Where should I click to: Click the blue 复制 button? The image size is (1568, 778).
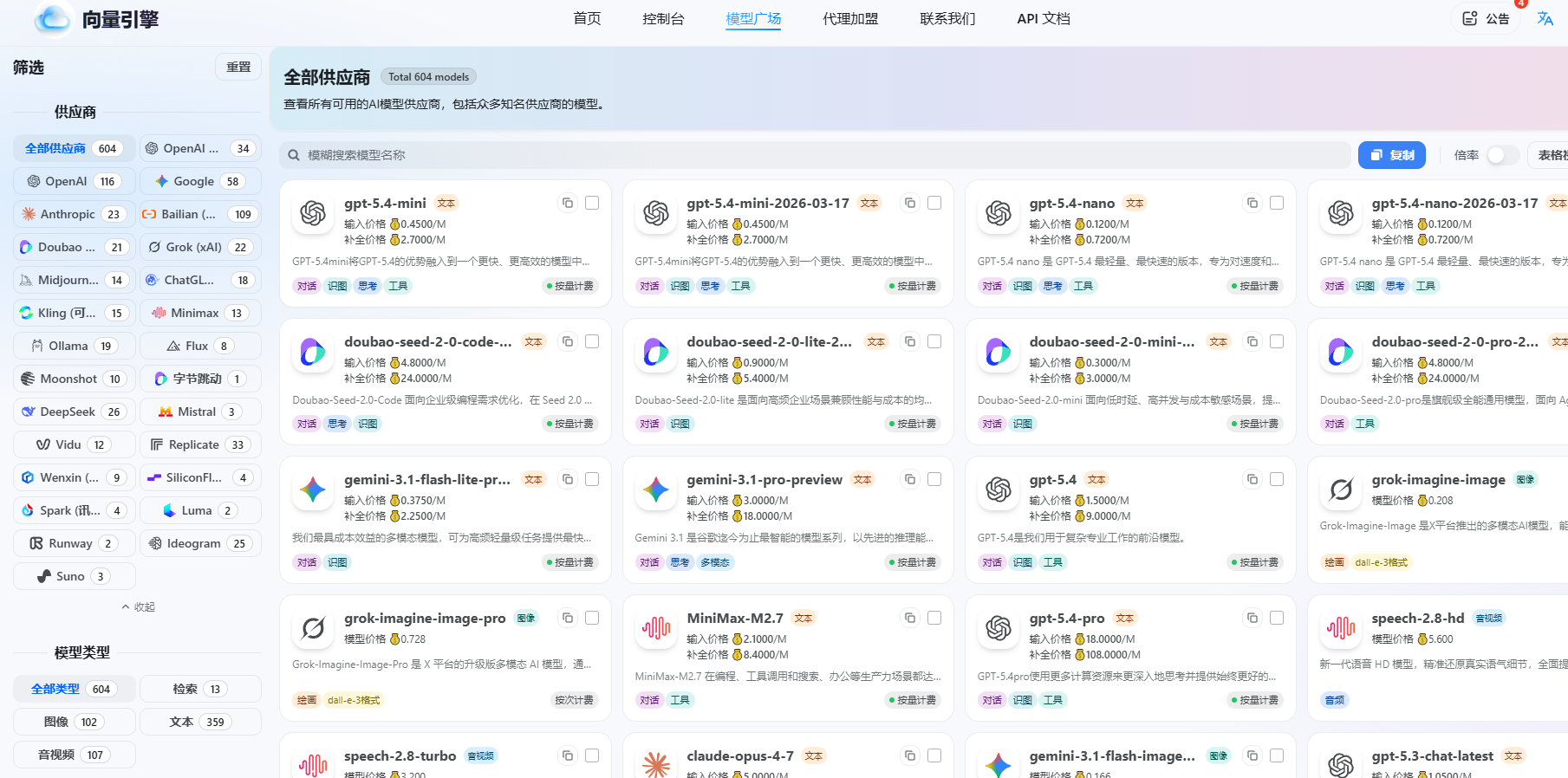(1392, 155)
